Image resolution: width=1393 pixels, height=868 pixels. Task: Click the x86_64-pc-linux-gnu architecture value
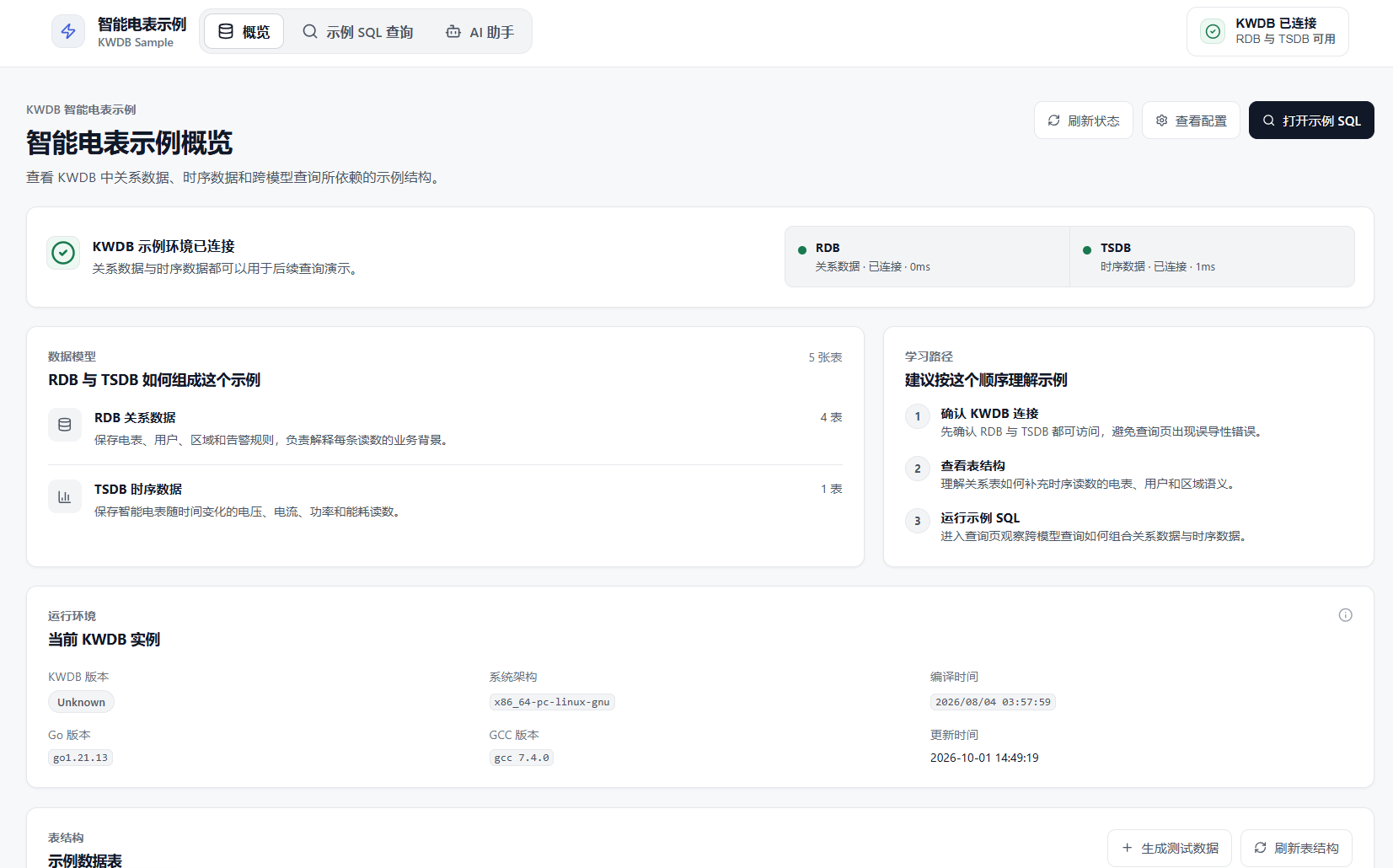(552, 702)
